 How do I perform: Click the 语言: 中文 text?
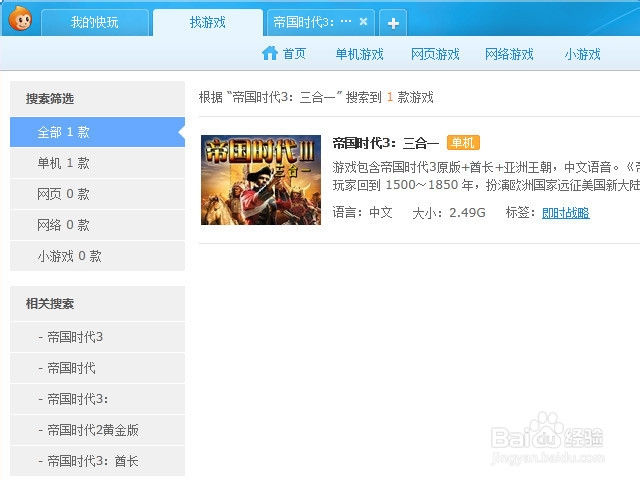[362, 213]
